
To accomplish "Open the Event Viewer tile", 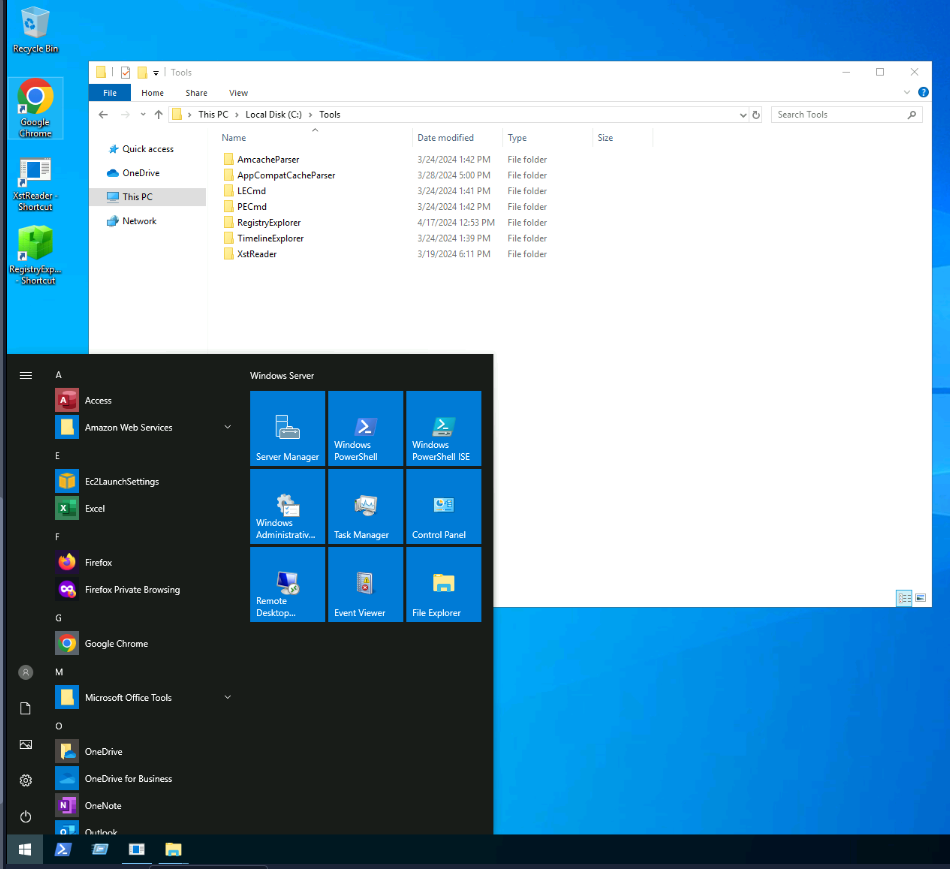I will point(365,584).
